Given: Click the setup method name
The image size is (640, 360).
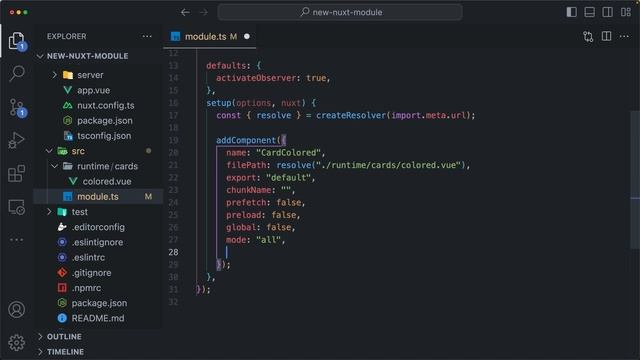Looking at the screenshot, I should pyautogui.click(x=219, y=103).
